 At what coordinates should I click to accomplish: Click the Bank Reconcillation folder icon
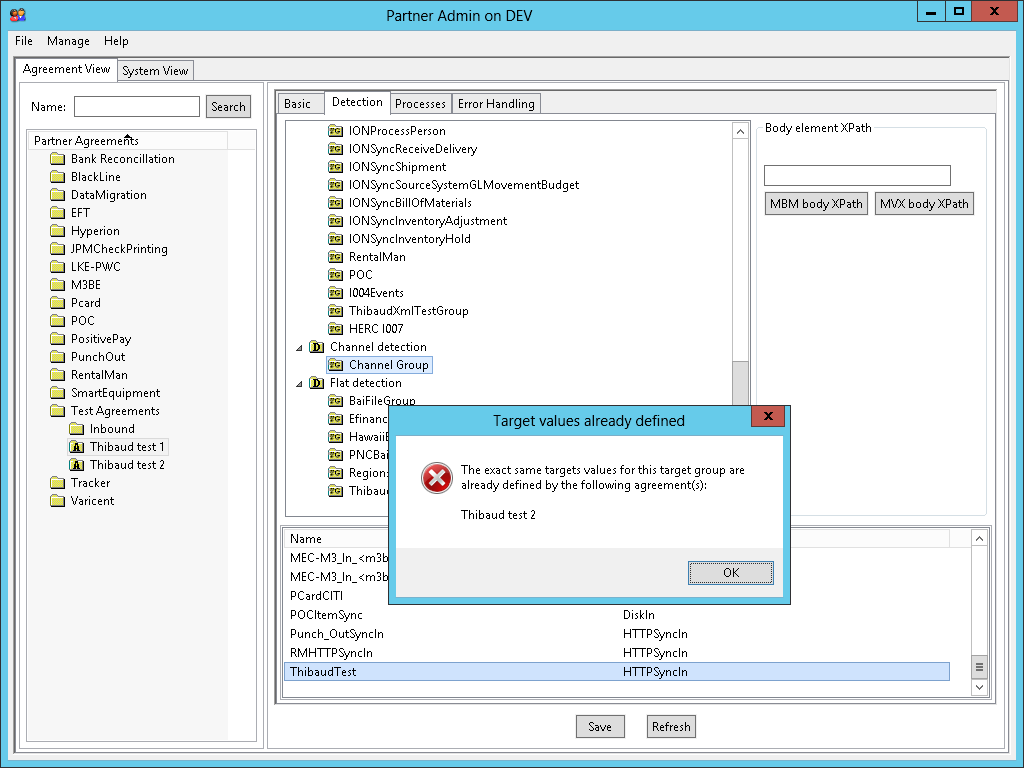click(x=58, y=159)
